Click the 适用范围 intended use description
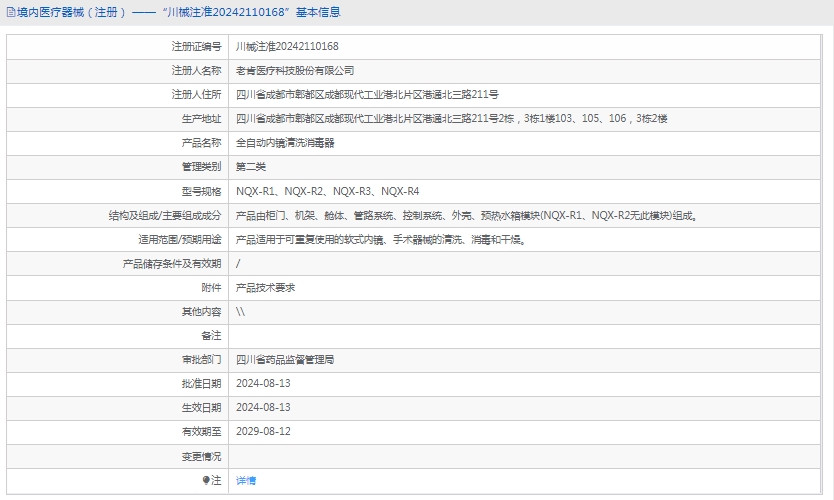The width and height of the screenshot is (834, 500). 380,240
